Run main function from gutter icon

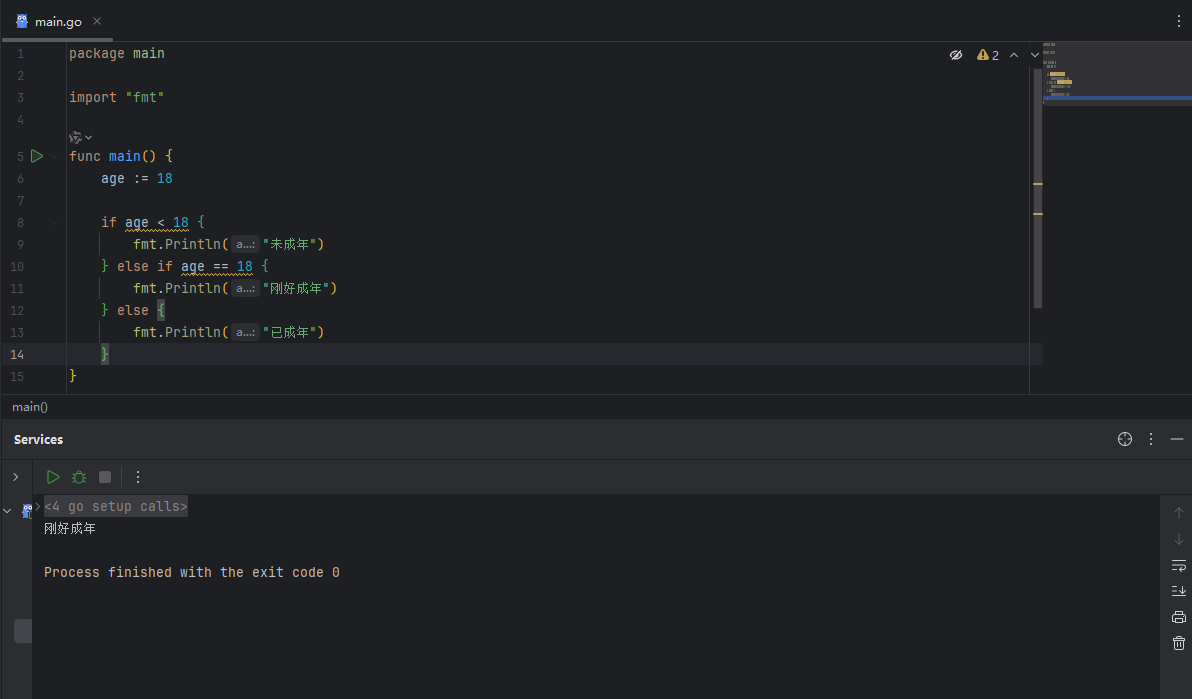coord(36,156)
